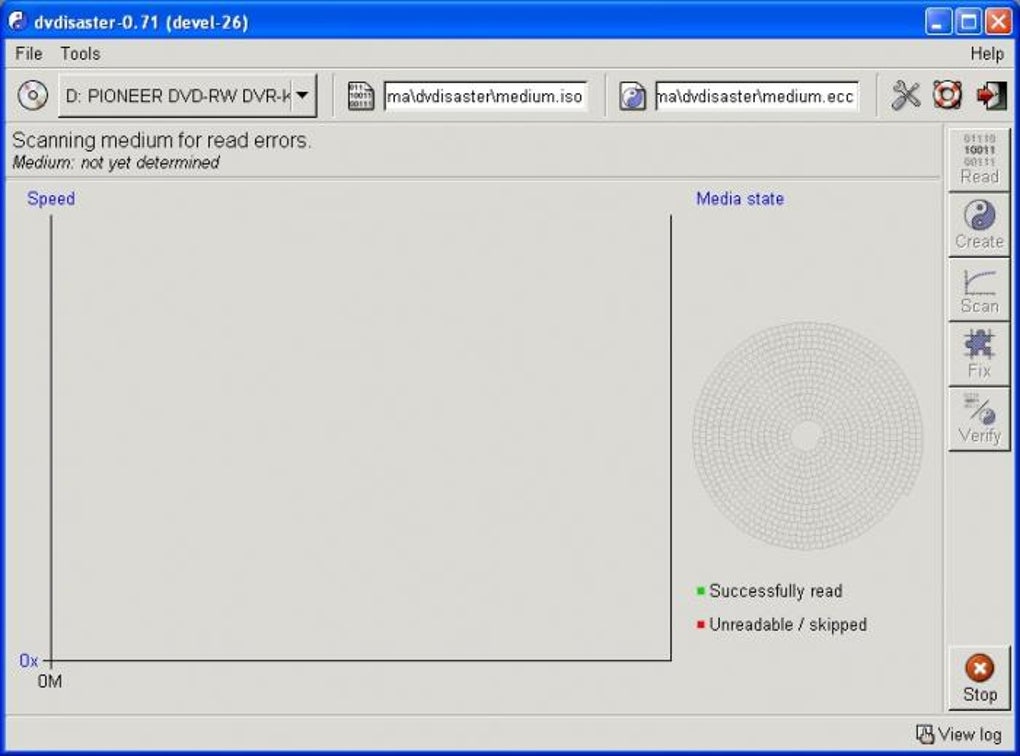Click the Read button

[979, 159]
